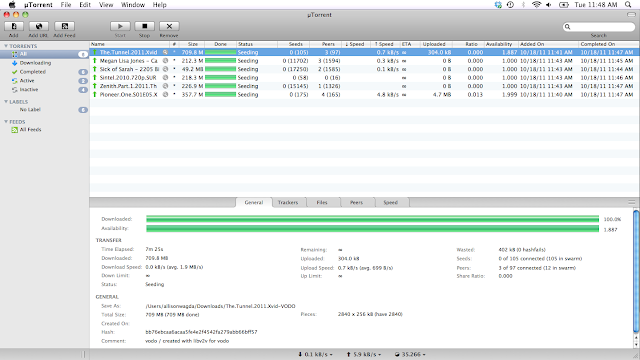Select Active filter in sidebar

[27, 81]
